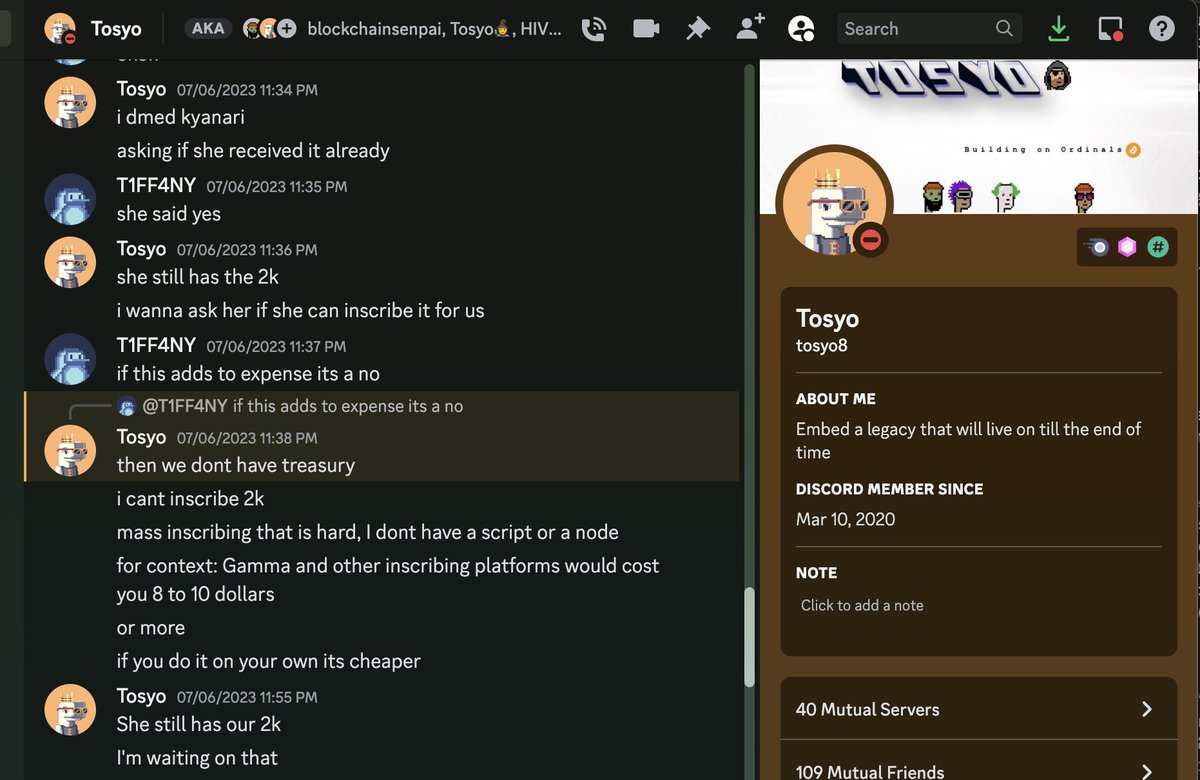
Task: Click the AKA badge in header
Action: coord(208,28)
